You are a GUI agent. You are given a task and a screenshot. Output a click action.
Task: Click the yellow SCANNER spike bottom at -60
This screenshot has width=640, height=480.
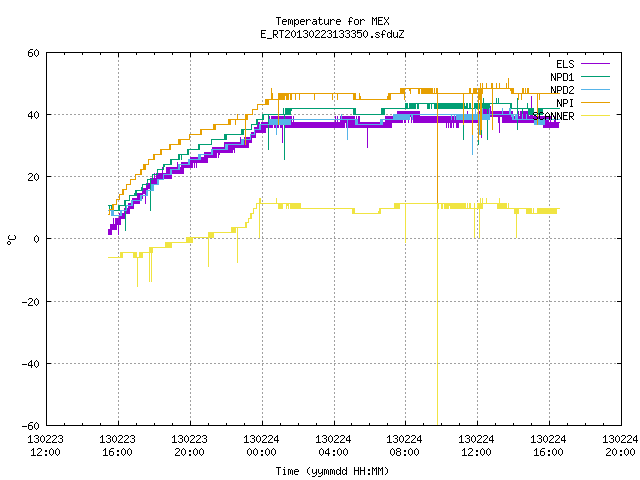[x=438, y=423]
